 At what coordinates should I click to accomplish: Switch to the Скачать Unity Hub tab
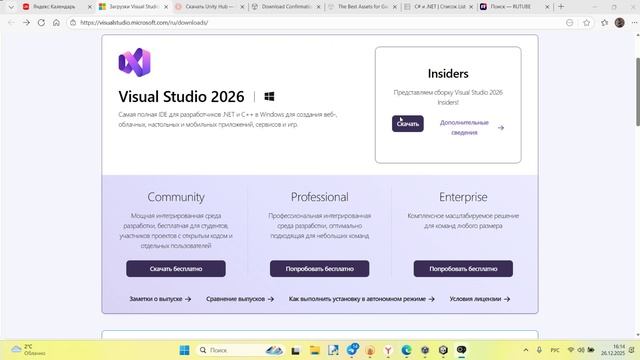click(x=209, y=7)
